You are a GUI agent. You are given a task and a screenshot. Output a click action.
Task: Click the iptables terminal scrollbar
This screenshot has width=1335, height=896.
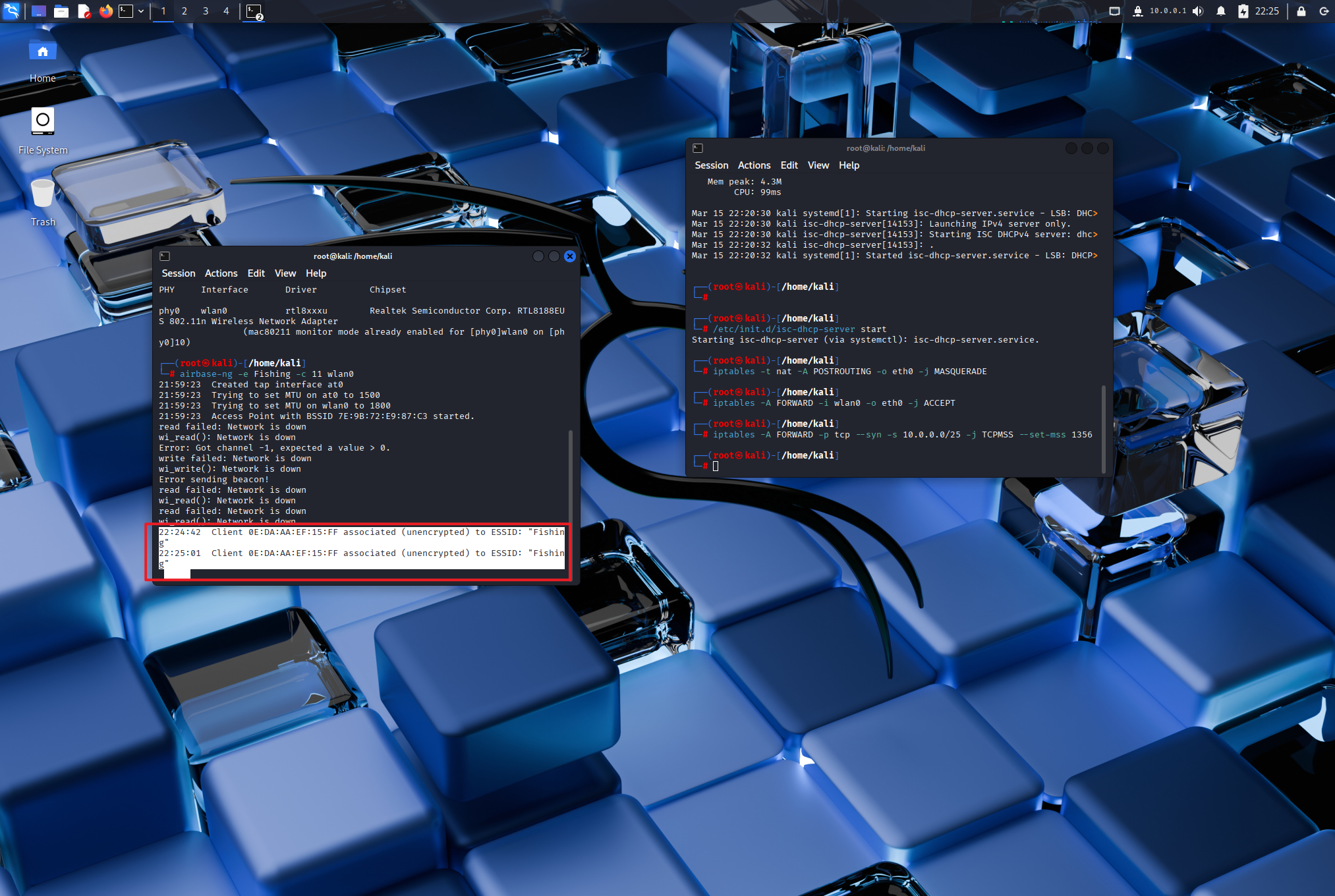point(1104,428)
